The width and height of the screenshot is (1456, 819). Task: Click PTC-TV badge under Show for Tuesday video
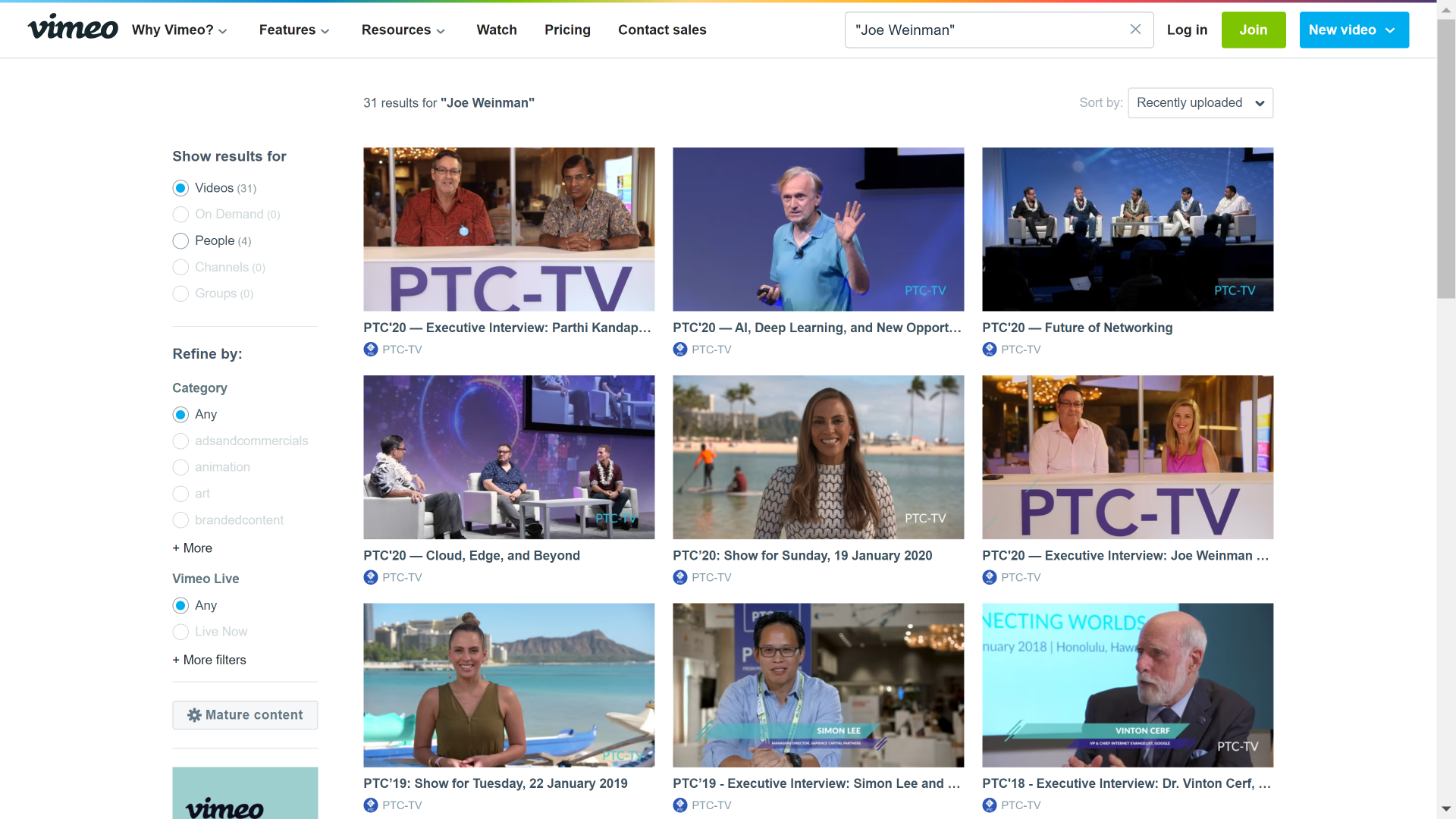pyautogui.click(x=371, y=805)
